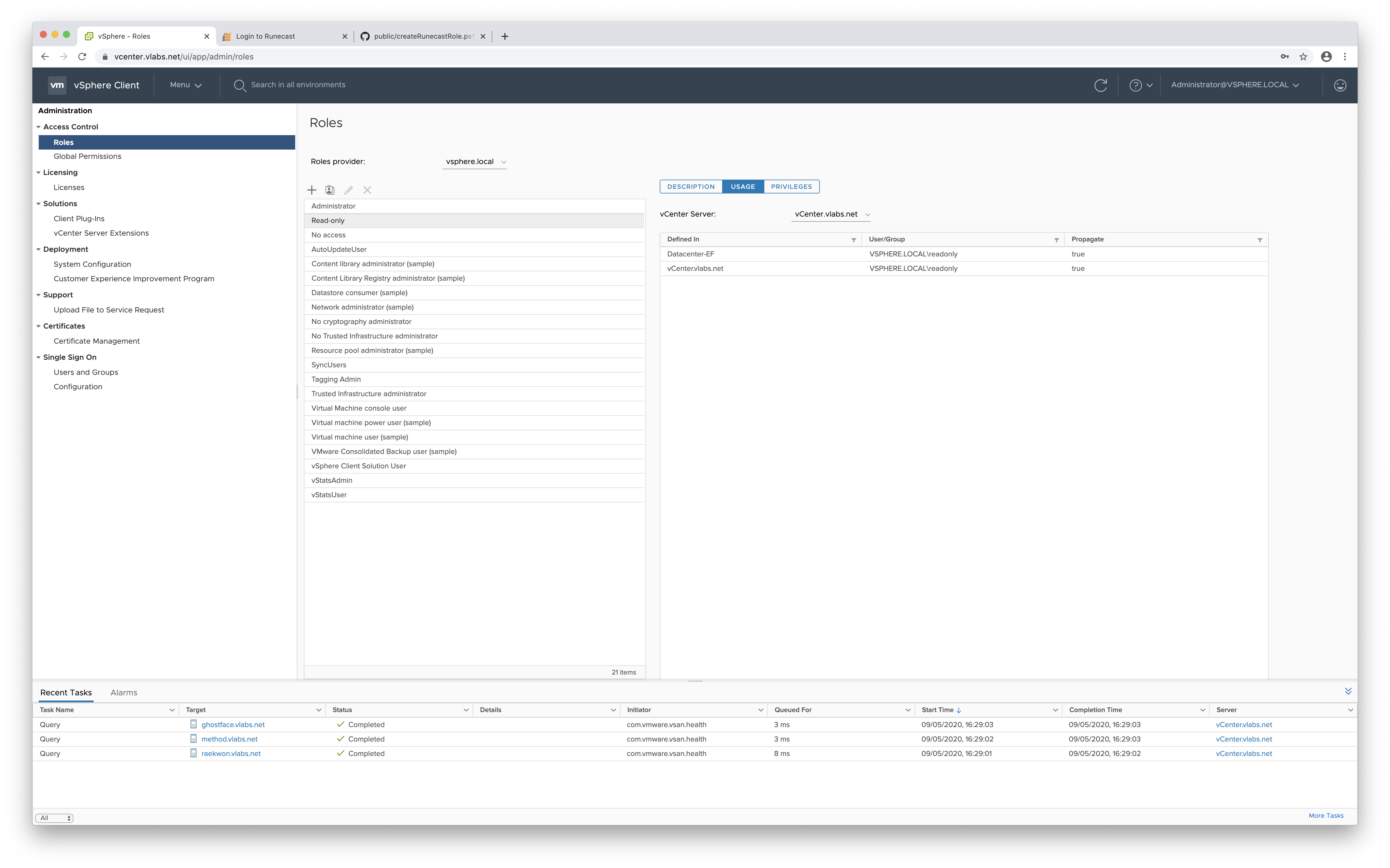Click the browser forward arrow
The image size is (1390, 868).
click(64, 56)
